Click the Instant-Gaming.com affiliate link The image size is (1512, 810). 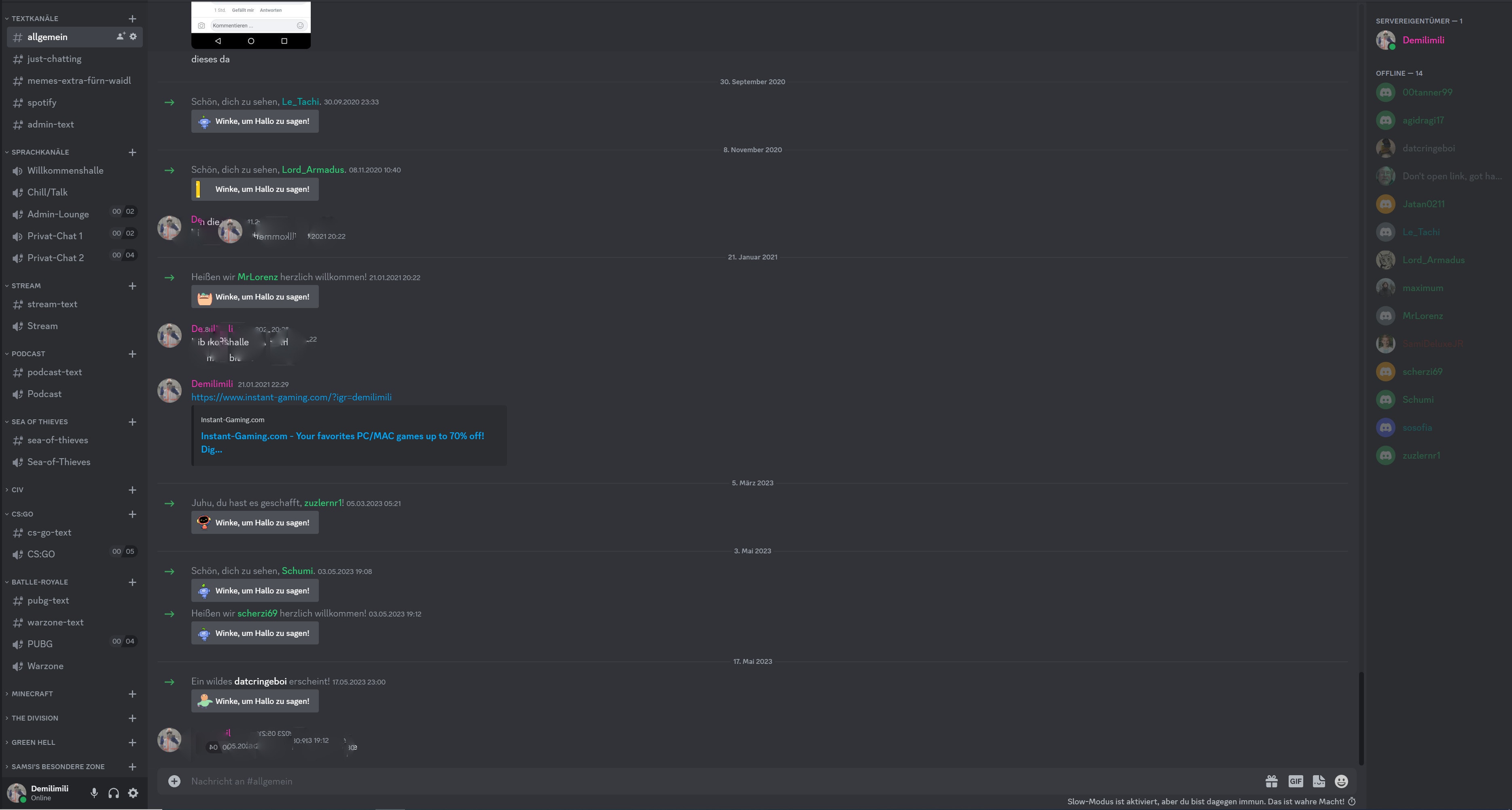(291, 397)
